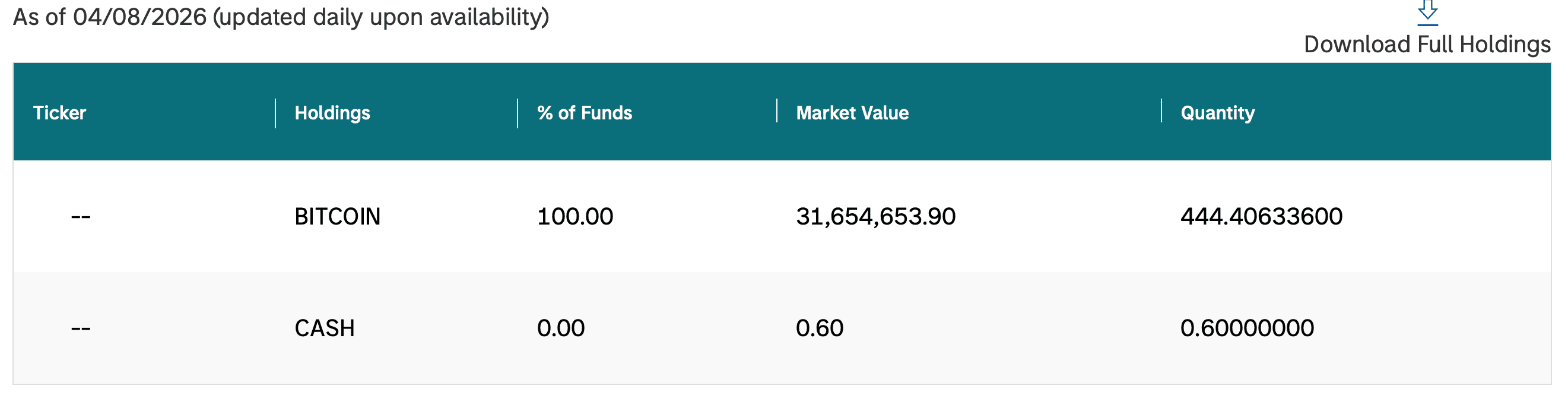
Task: Sort by the Holdings column header
Action: tap(332, 112)
